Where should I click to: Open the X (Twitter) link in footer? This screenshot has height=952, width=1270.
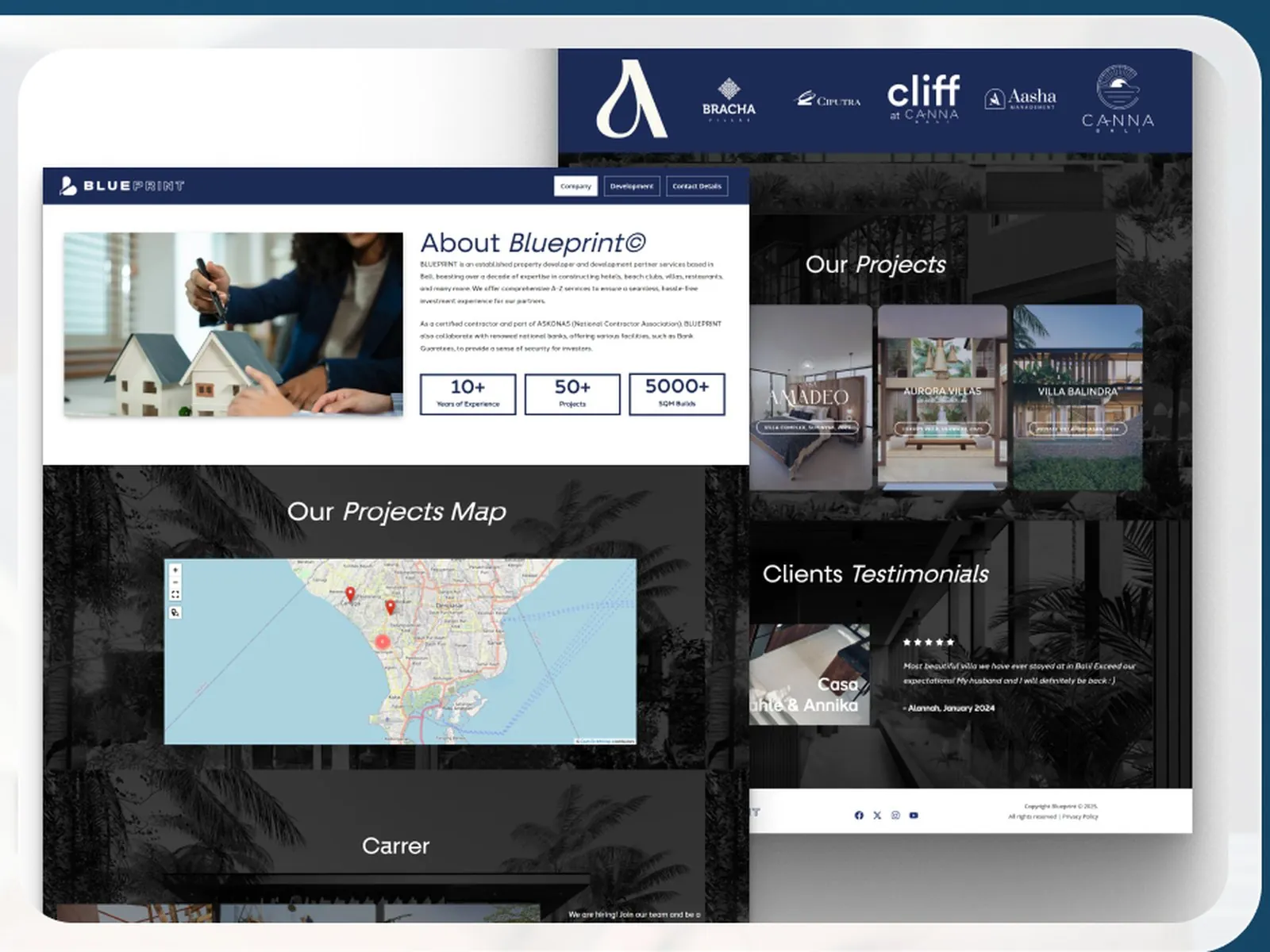[877, 816]
